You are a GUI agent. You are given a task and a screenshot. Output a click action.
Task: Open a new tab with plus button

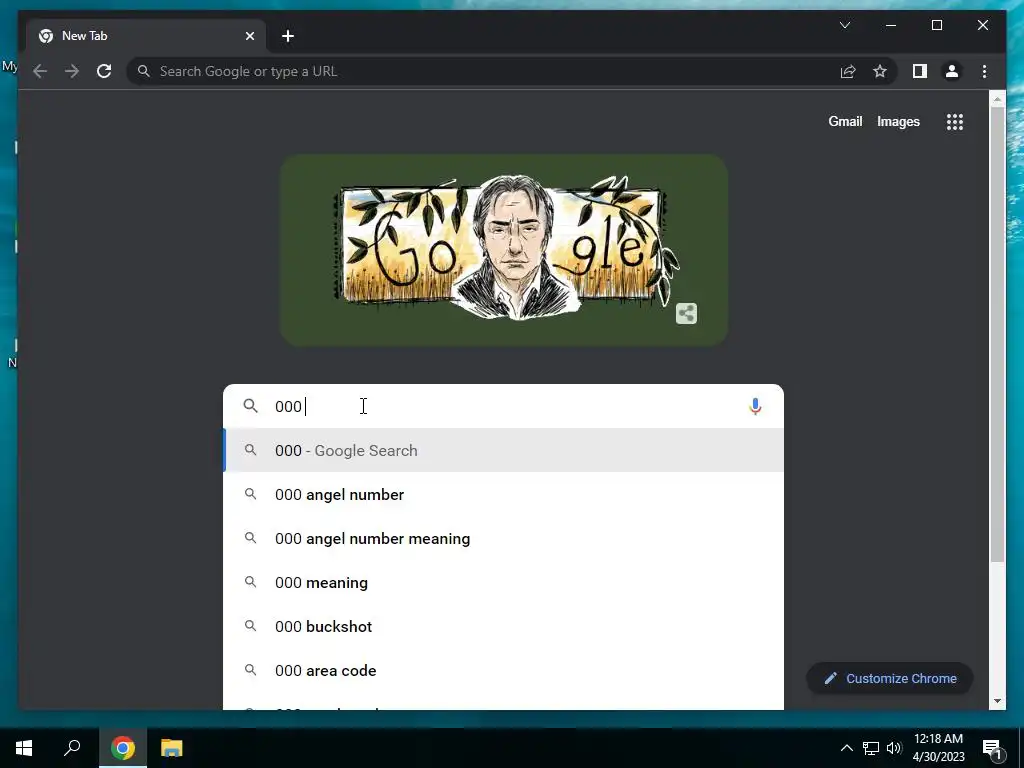[288, 36]
